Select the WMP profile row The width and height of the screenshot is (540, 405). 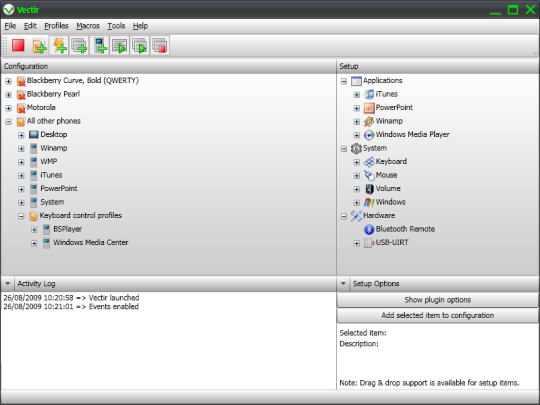[49, 162]
